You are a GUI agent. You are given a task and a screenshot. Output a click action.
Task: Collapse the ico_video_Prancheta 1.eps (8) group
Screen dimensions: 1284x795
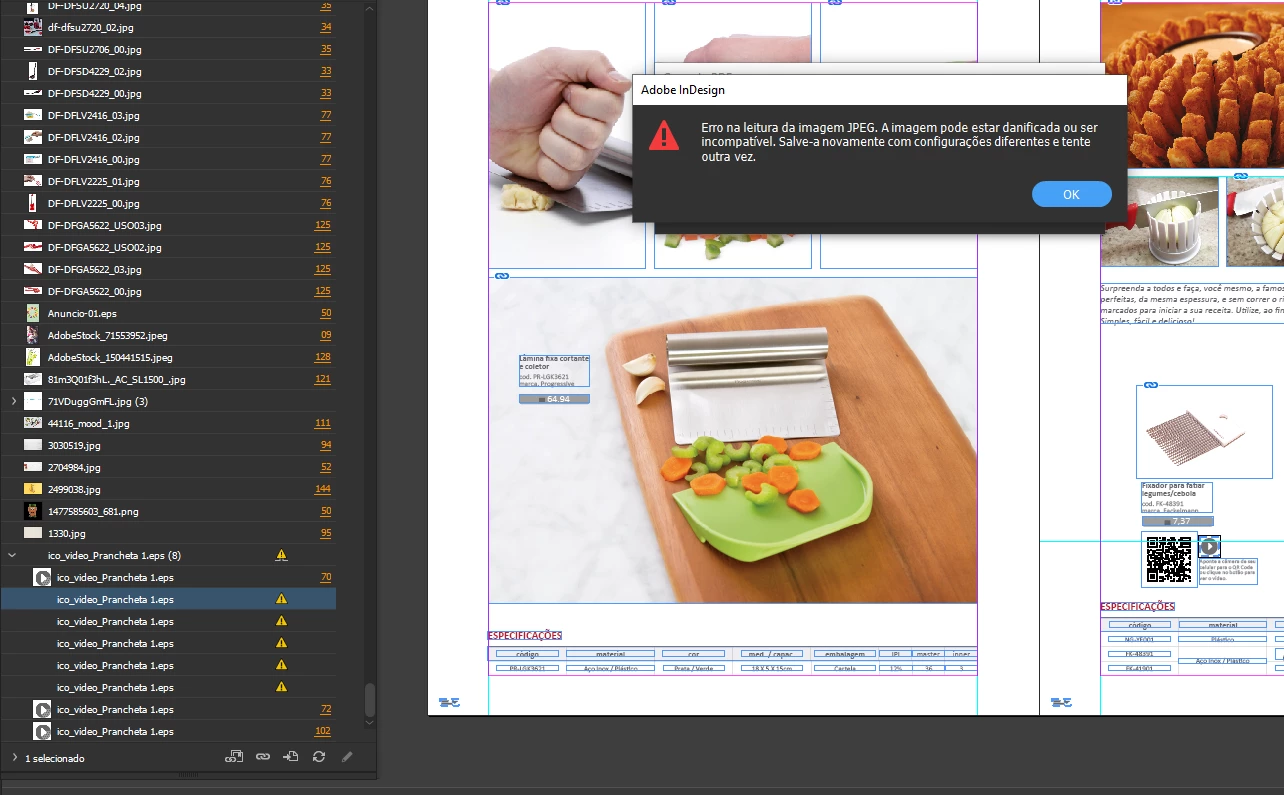click(x=13, y=555)
